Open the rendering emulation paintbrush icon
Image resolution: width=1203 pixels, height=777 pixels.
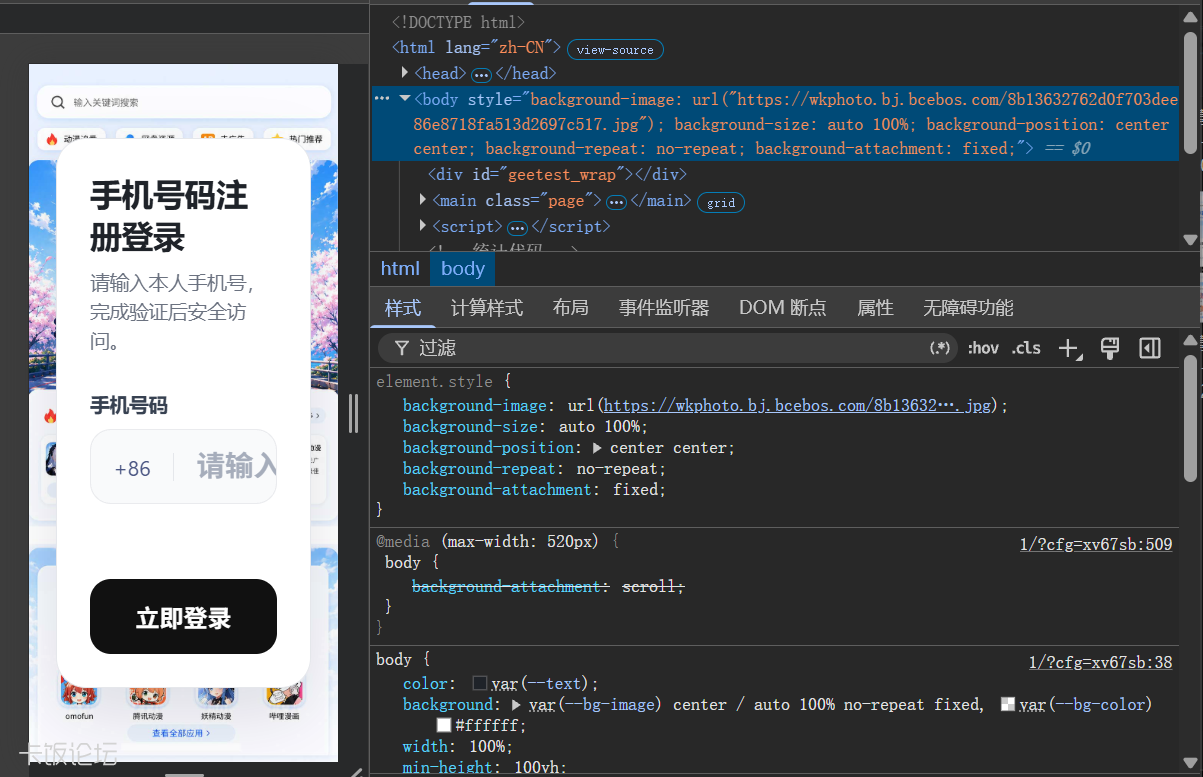1109,348
